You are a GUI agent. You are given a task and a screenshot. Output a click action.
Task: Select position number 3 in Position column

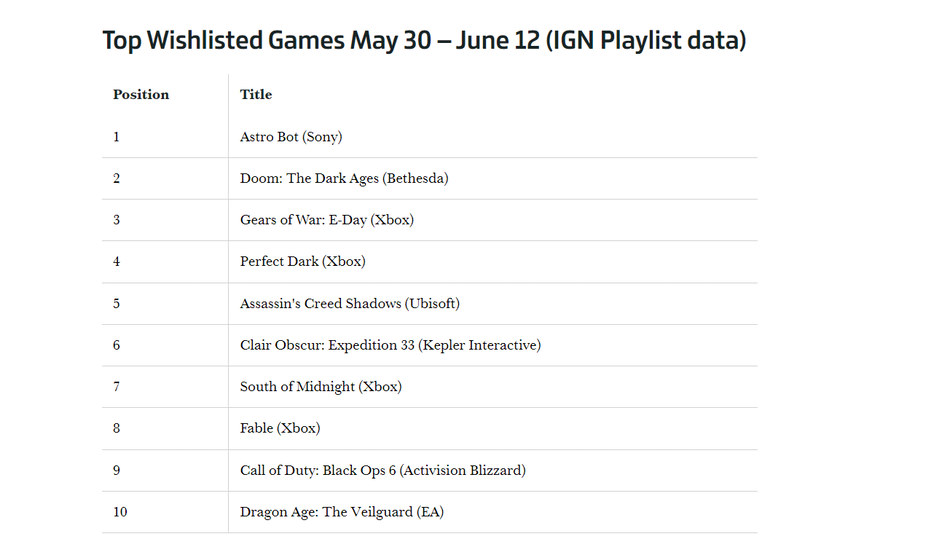click(x=117, y=220)
